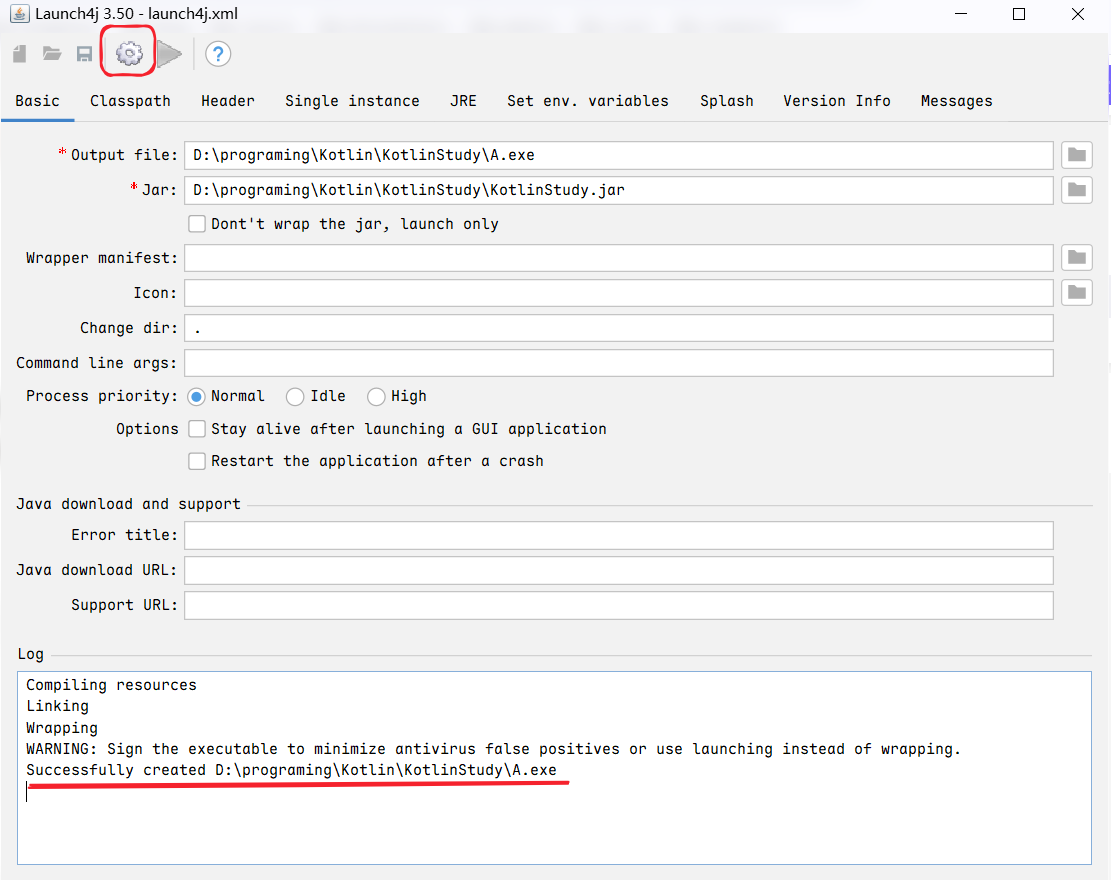Browse for the Jar file folder icon
The height and width of the screenshot is (880, 1111).
point(1076,190)
